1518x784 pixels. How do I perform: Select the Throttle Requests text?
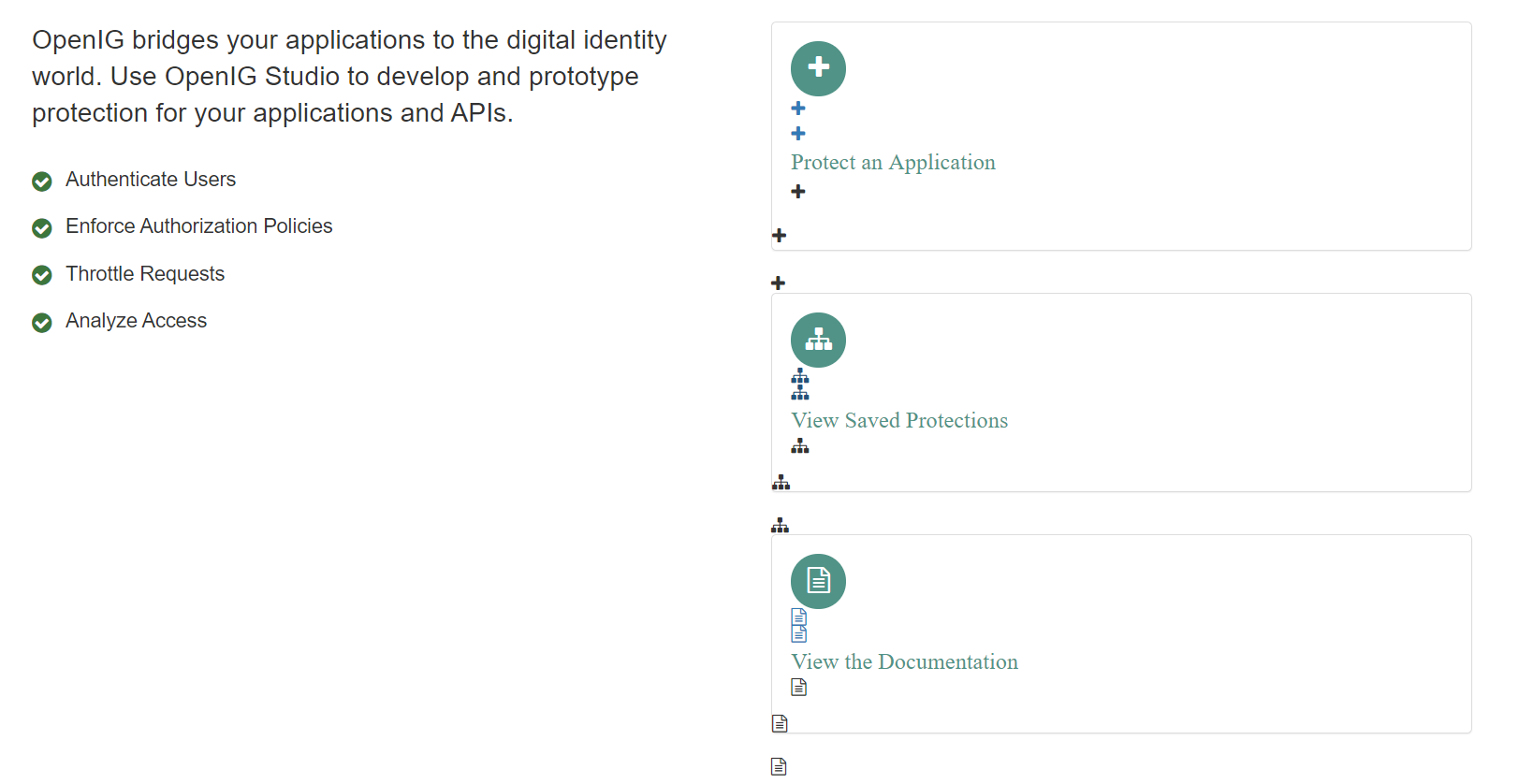coord(145,274)
